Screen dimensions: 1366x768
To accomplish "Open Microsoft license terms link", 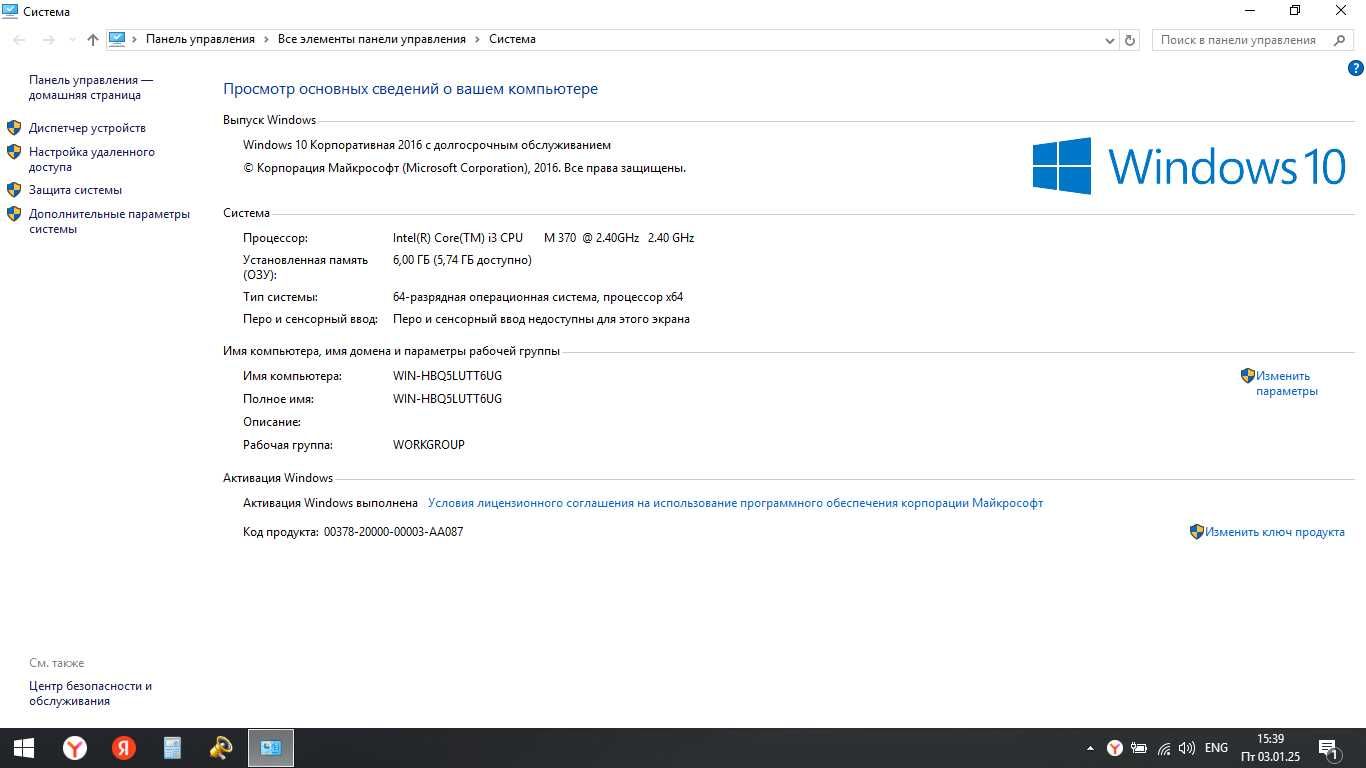I will pos(735,503).
